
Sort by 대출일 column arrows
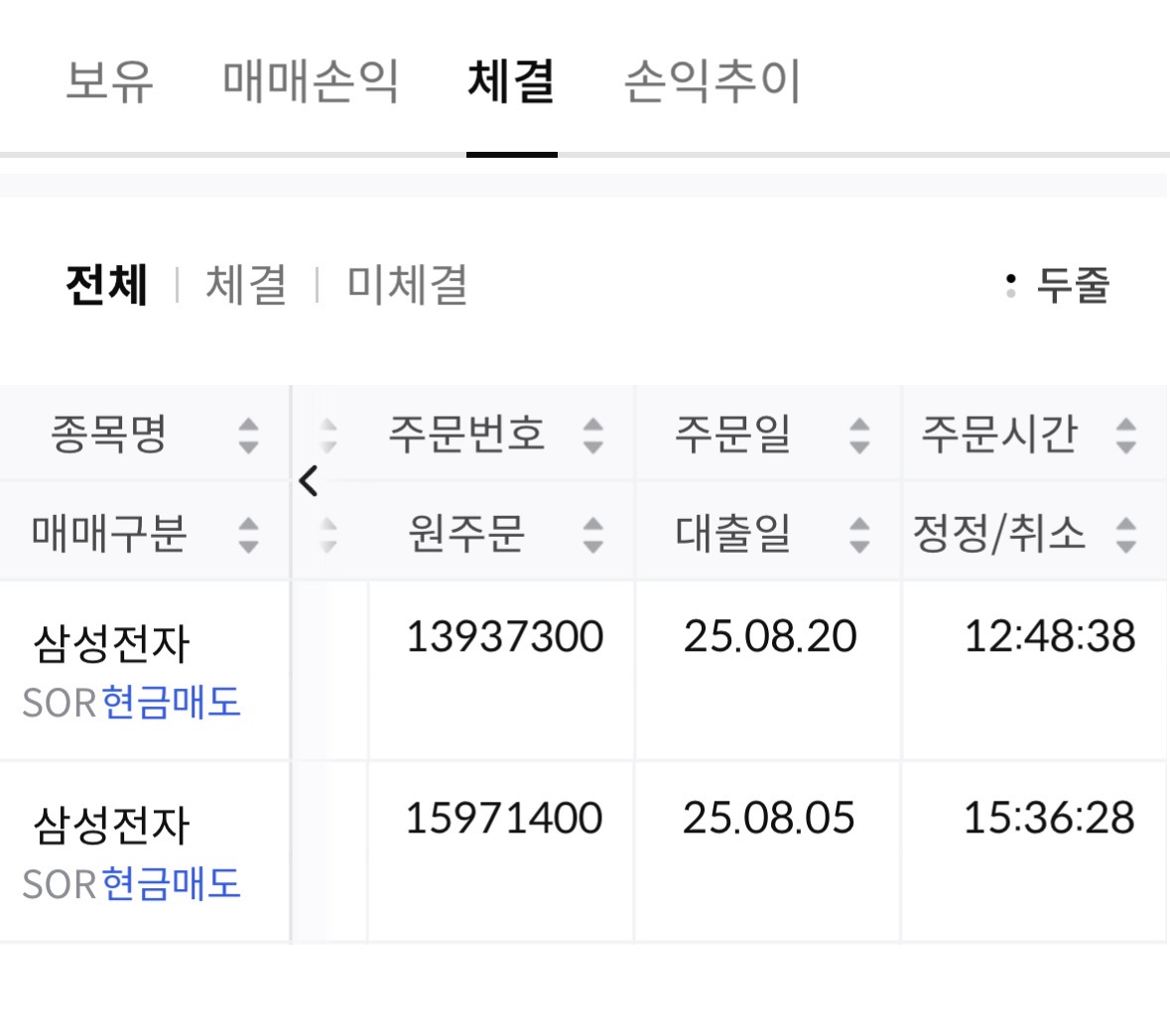pos(859,534)
